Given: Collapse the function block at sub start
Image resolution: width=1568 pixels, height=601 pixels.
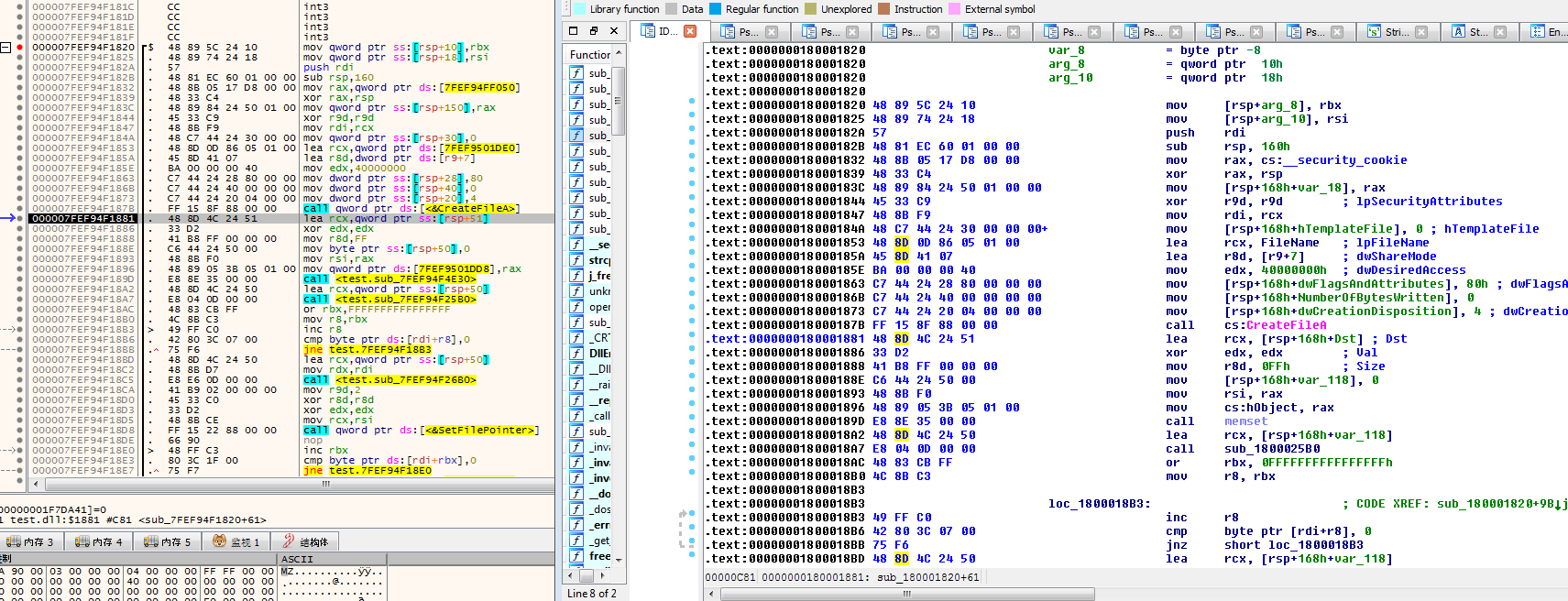Looking at the screenshot, I should click(5, 47).
